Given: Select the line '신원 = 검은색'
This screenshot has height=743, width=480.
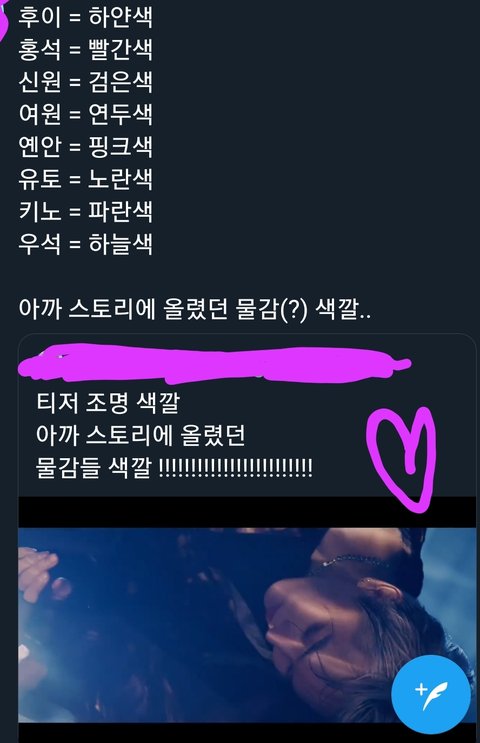Looking at the screenshot, I should (x=85, y=82).
